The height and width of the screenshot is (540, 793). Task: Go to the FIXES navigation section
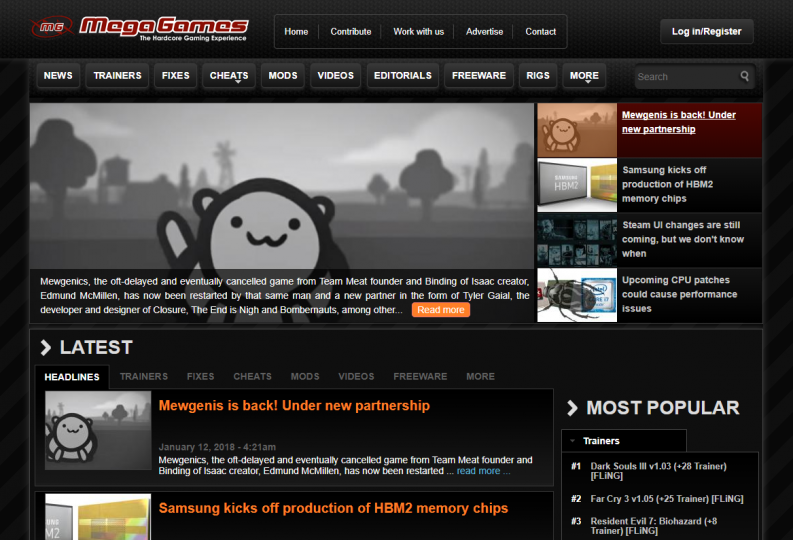[175, 76]
